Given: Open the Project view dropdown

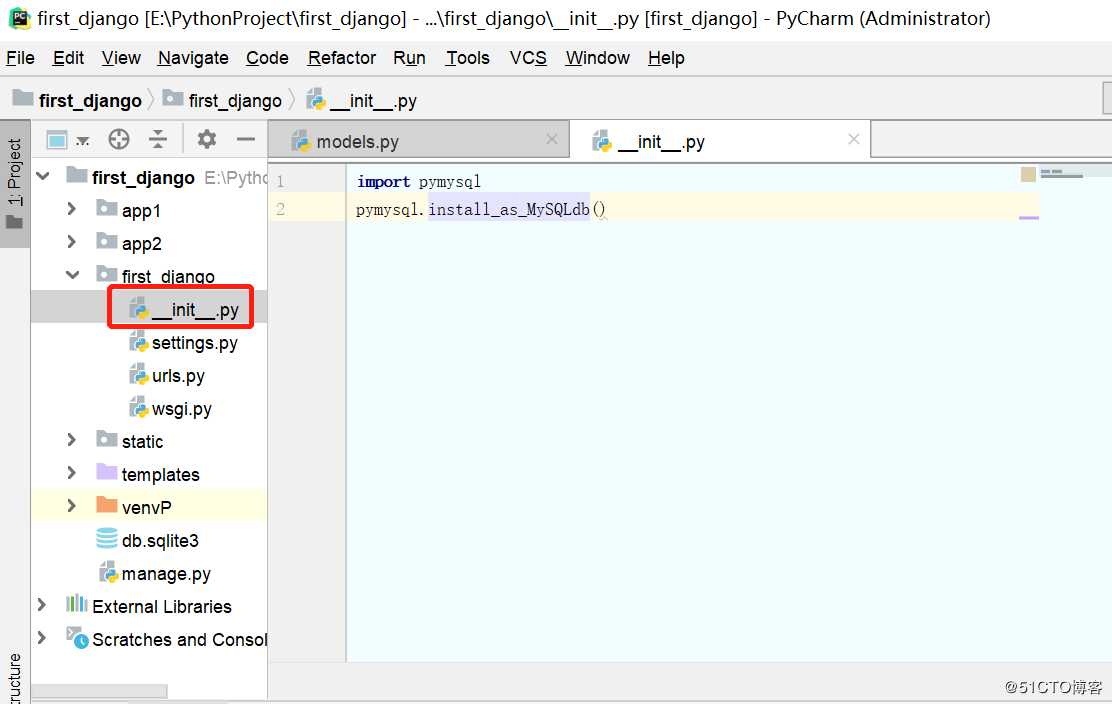Looking at the screenshot, I should coord(67,140).
